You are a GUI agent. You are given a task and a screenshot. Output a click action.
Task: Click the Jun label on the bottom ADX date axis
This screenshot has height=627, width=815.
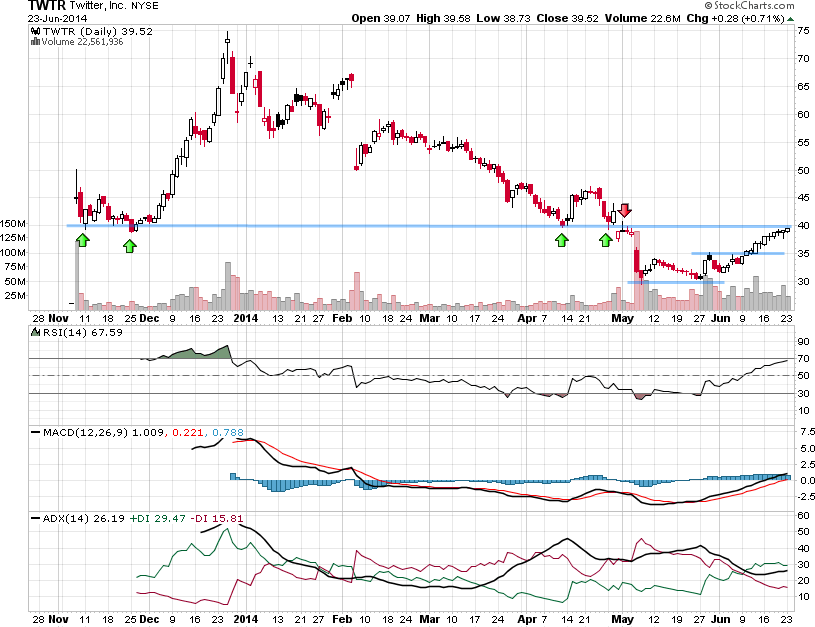[x=720, y=619]
